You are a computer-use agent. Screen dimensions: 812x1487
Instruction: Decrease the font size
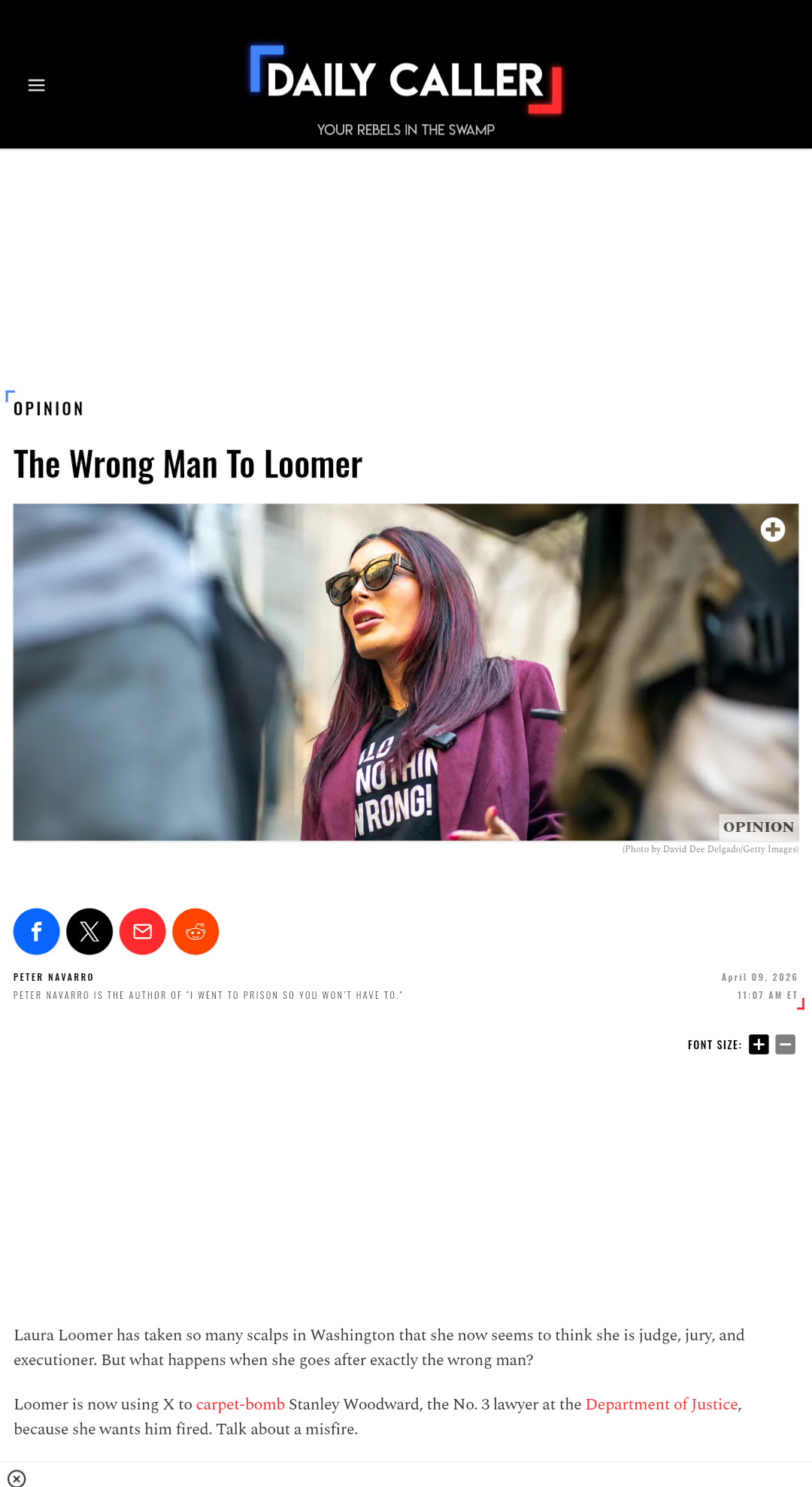pyautogui.click(x=786, y=1044)
